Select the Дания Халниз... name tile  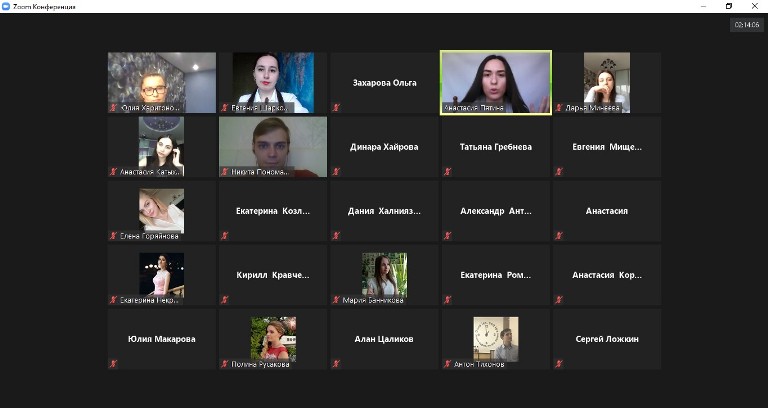384,211
